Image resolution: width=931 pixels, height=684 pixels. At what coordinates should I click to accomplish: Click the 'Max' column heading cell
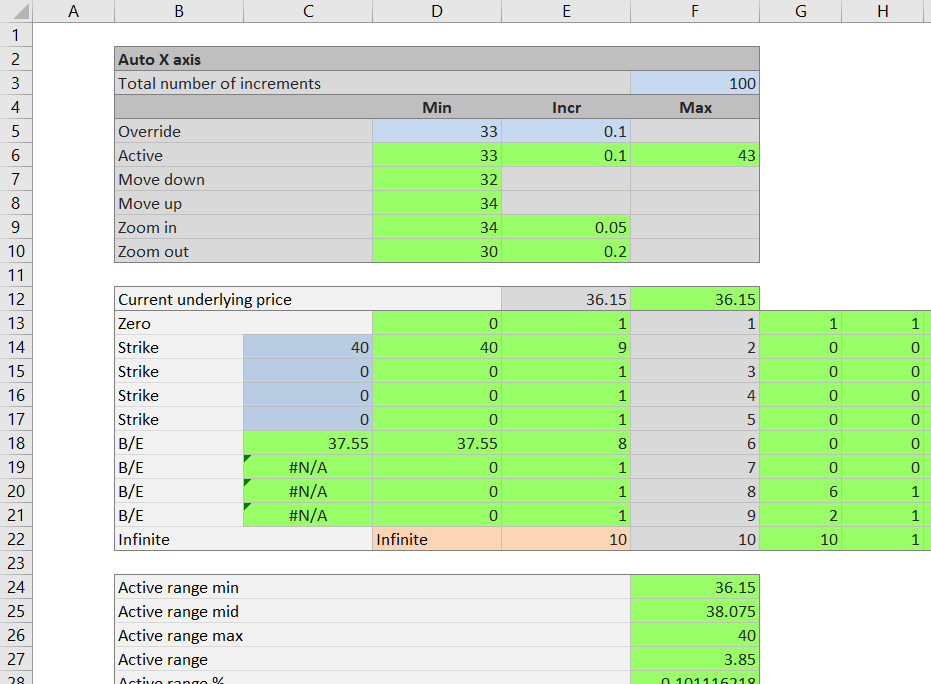(695, 107)
